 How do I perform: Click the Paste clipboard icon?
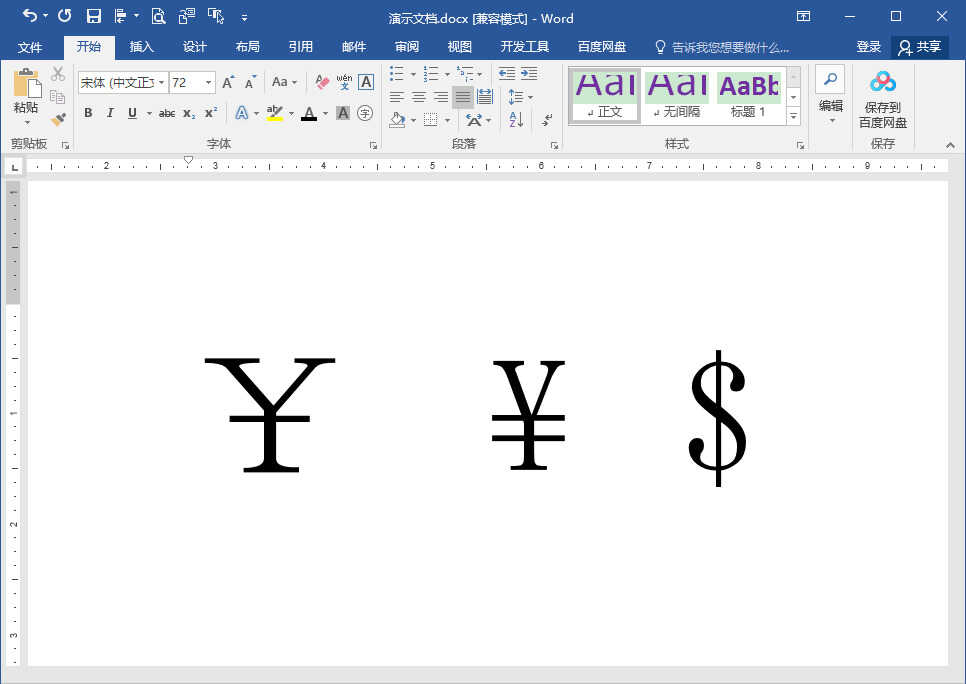tap(26, 84)
